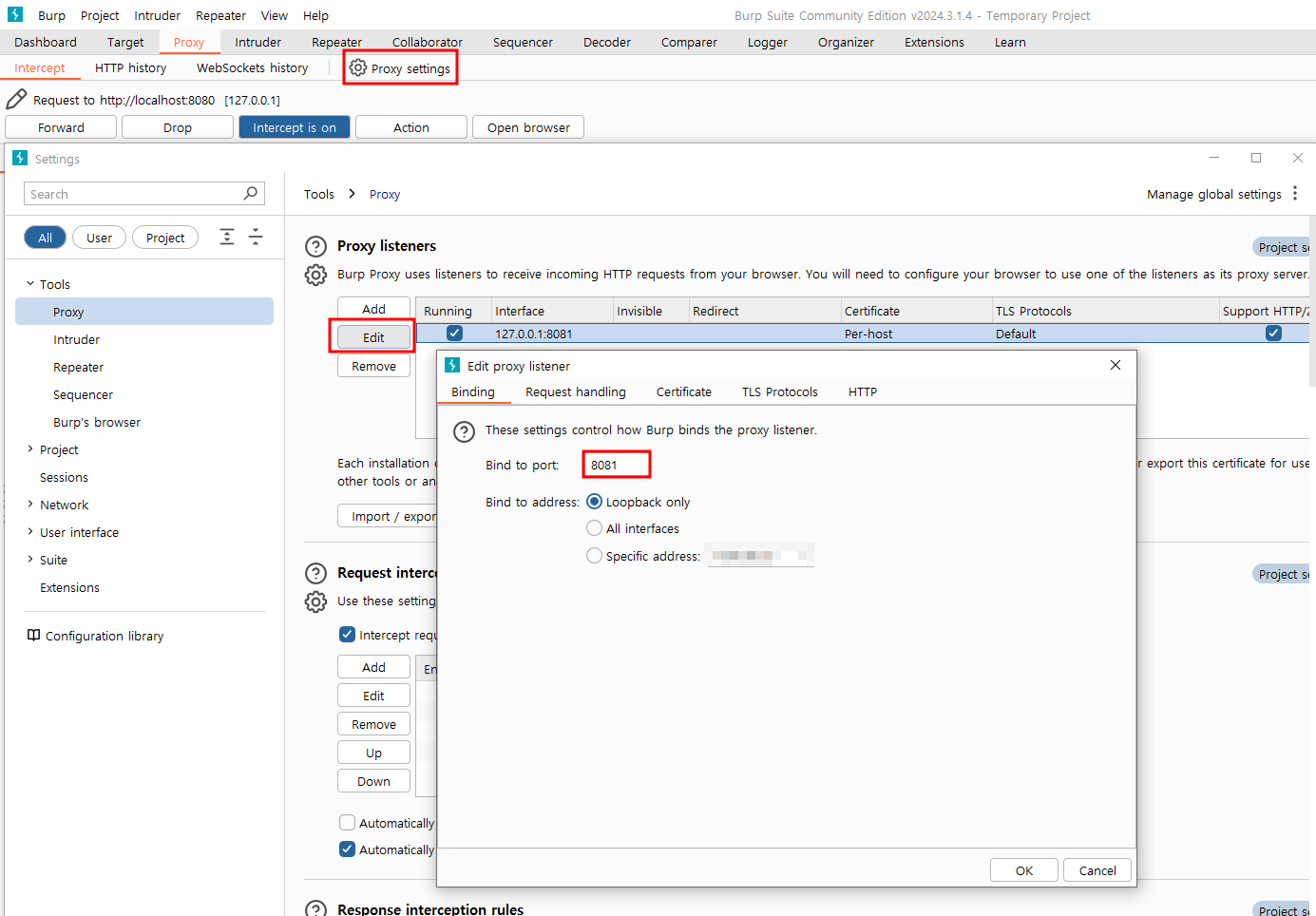
Task: Select Sessions in the settings tree
Action: [x=64, y=477]
